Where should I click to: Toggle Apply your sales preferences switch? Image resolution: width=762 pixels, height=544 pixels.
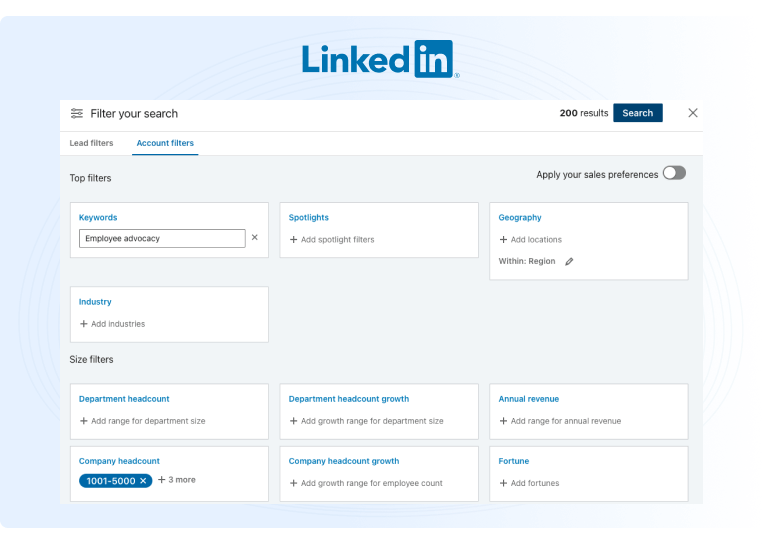pyautogui.click(x=674, y=173)
